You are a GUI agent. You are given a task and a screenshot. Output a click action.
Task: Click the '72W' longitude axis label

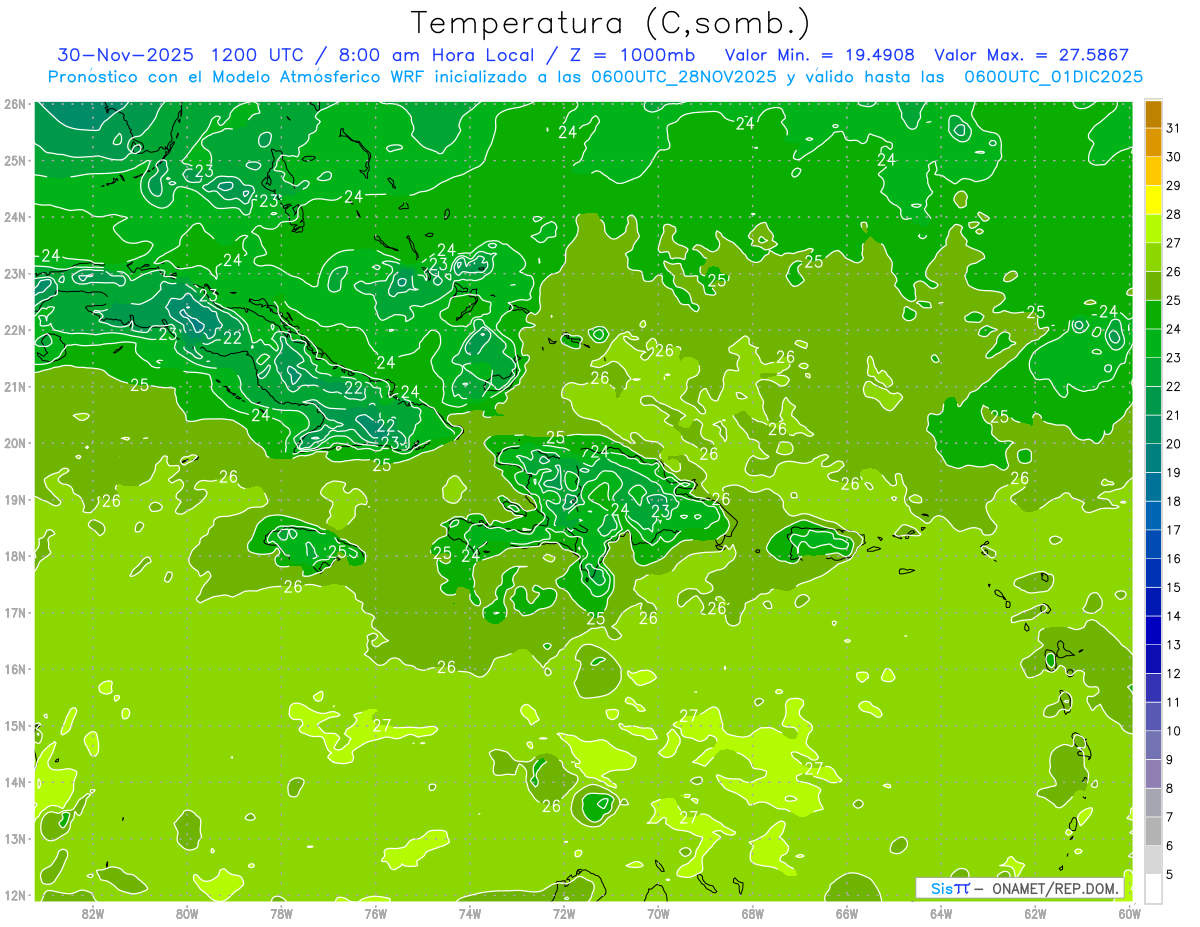[x=564, y=913]
